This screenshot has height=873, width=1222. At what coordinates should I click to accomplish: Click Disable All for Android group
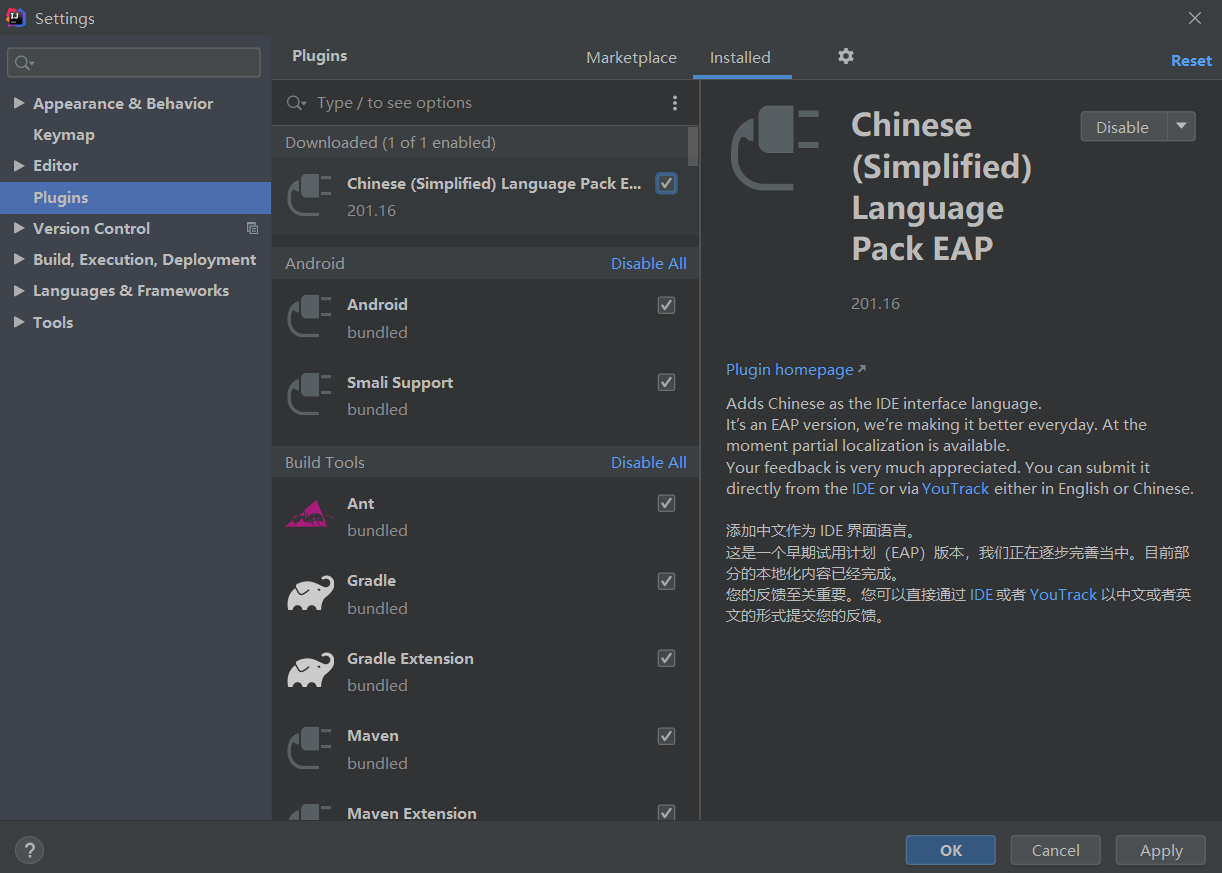tap(649, 263)
